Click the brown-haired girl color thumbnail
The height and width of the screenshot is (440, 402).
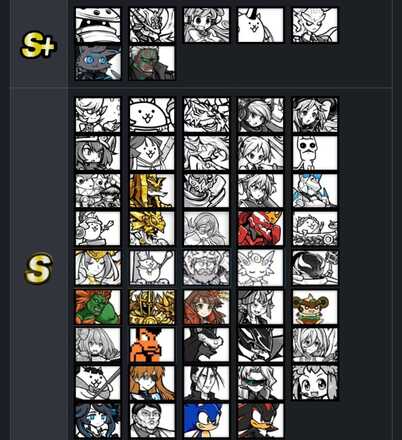pyautogui.click(x=206, y=307)
